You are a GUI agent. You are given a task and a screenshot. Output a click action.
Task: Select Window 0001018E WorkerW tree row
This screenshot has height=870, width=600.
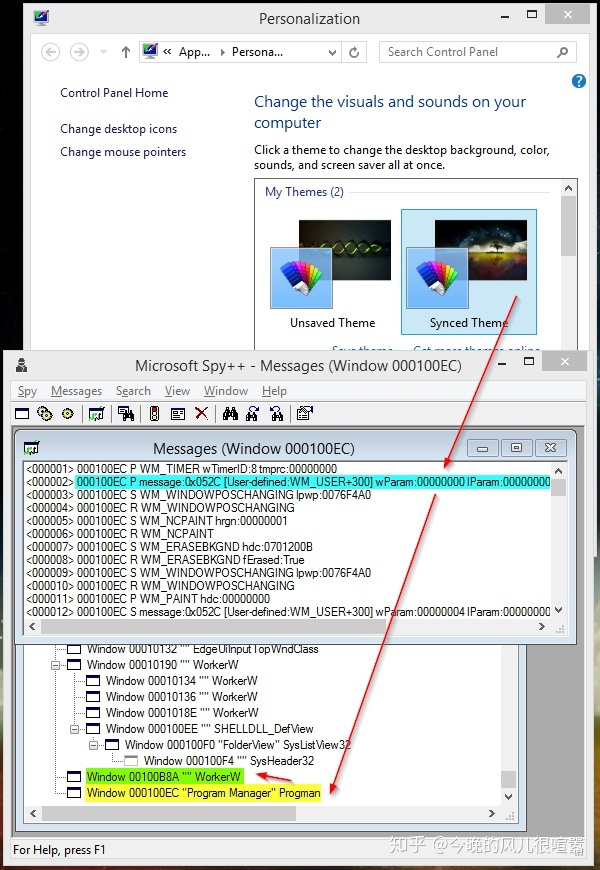pyautogui.click(x=182, y=713)
